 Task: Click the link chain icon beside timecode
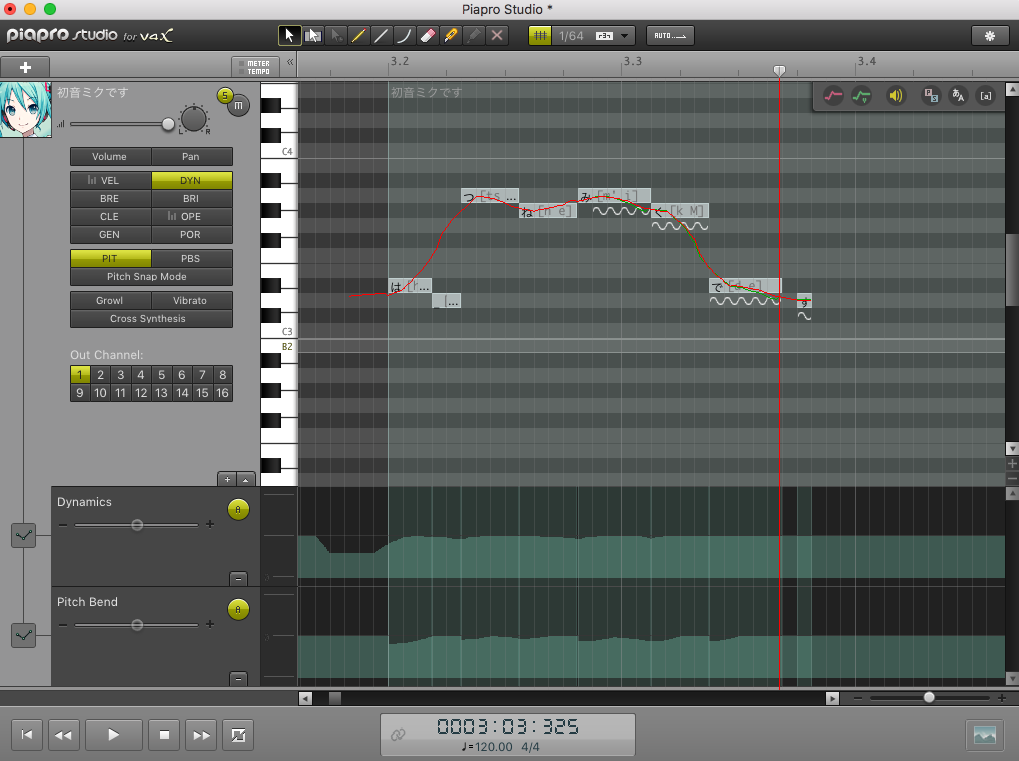coord(398,734)
